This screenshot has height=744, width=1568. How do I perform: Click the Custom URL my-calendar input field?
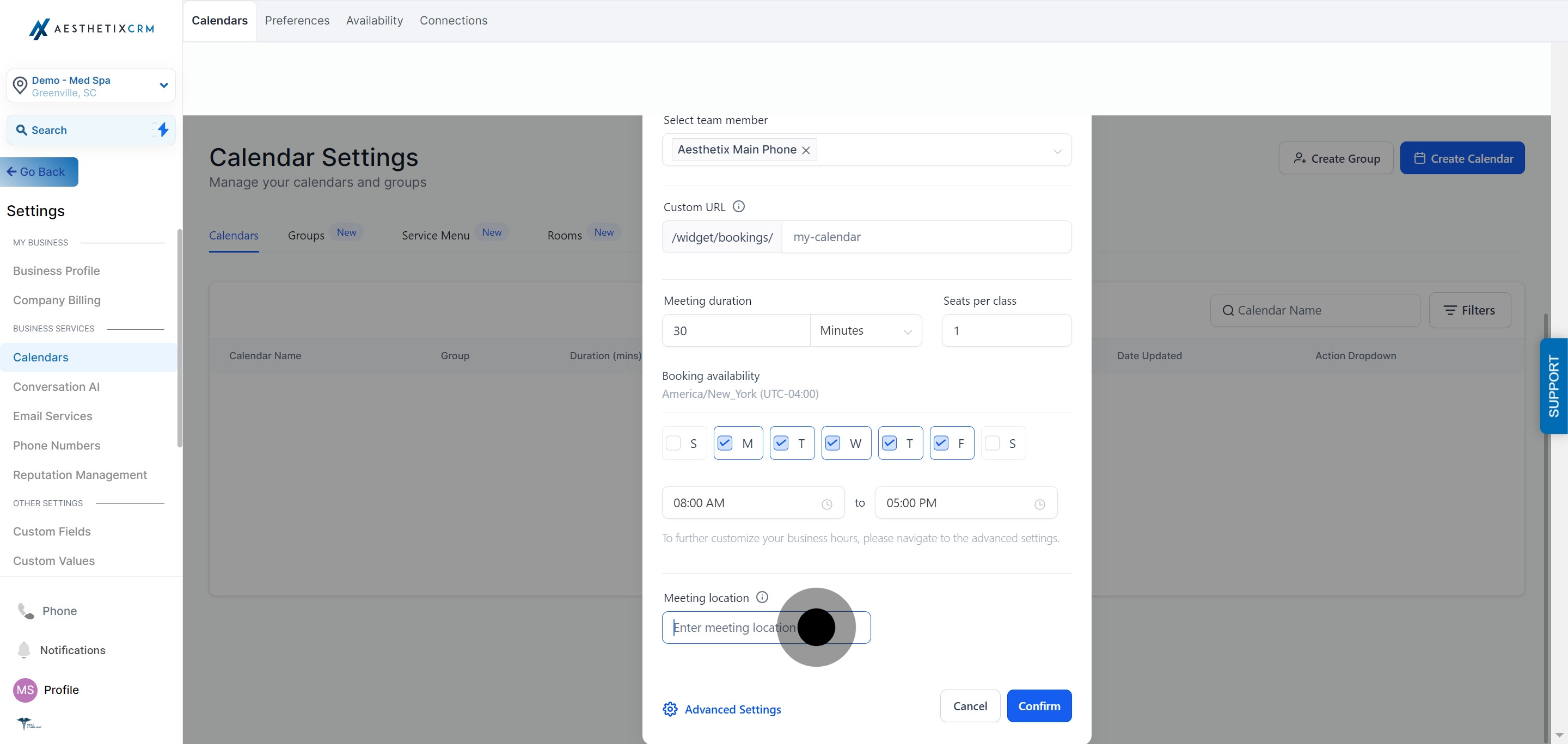click(x=926, y=237)
